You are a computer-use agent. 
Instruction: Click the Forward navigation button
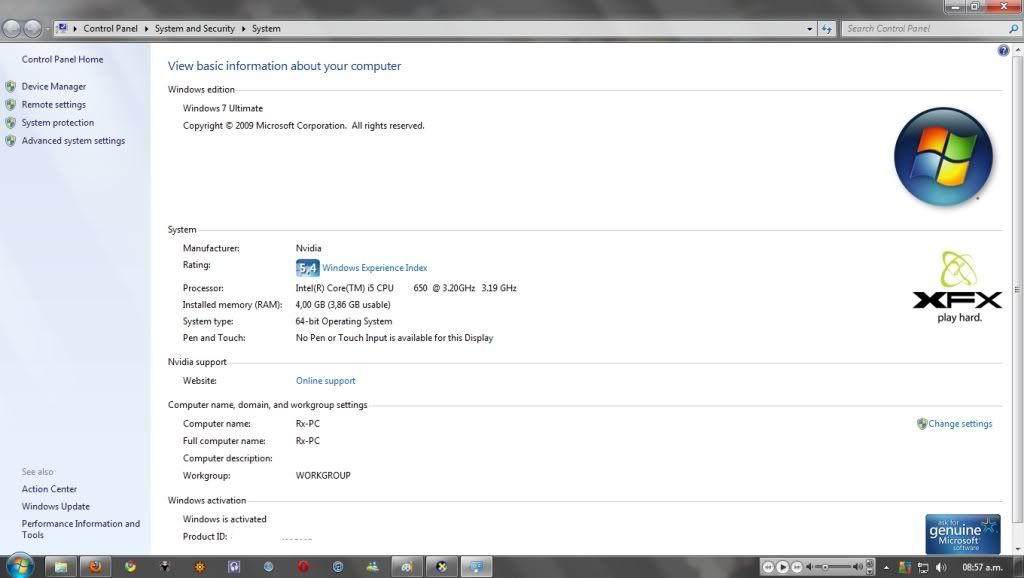(x=33, y=29)
